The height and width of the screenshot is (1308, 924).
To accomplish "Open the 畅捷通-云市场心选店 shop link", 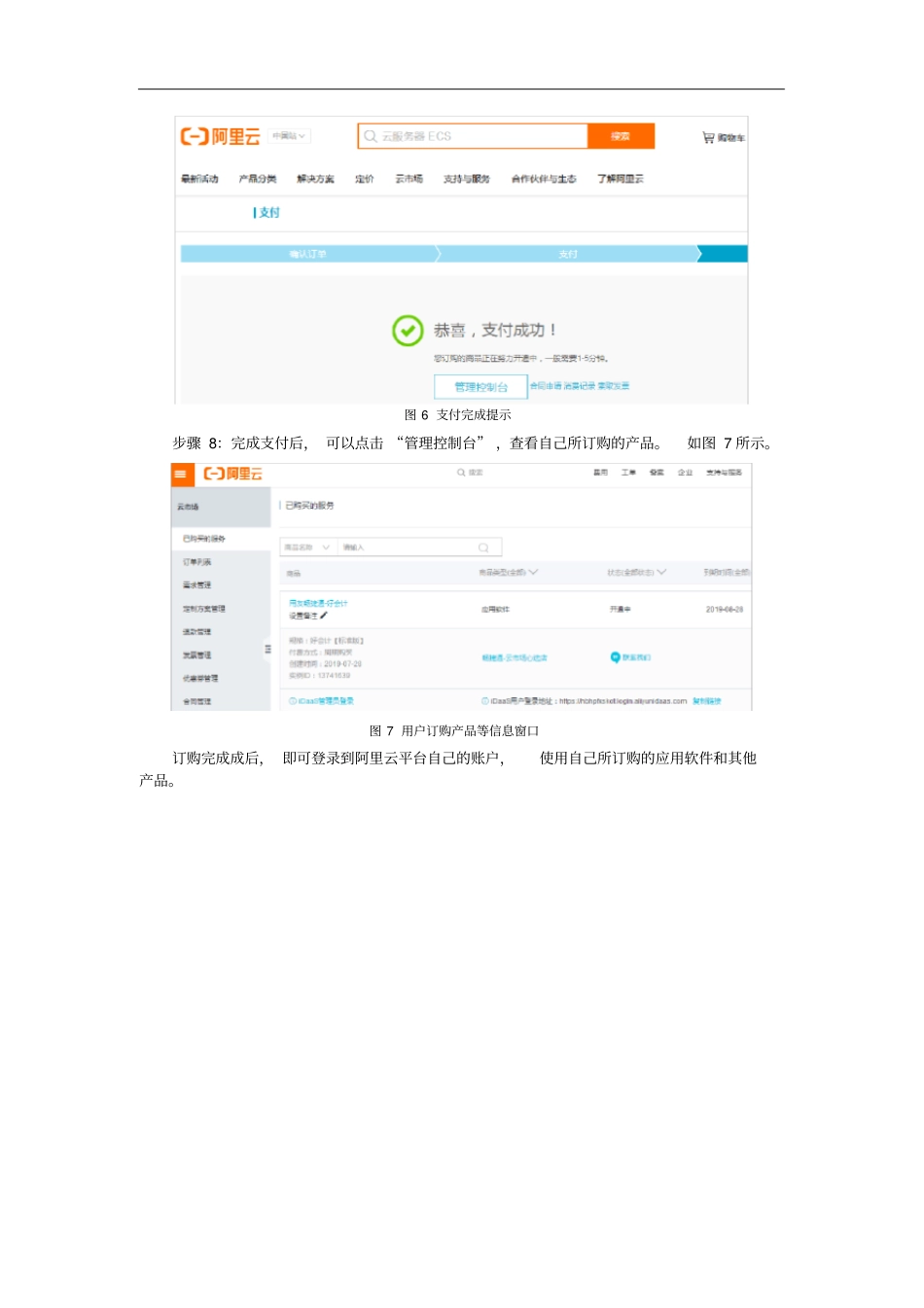I will click(515, 658).
